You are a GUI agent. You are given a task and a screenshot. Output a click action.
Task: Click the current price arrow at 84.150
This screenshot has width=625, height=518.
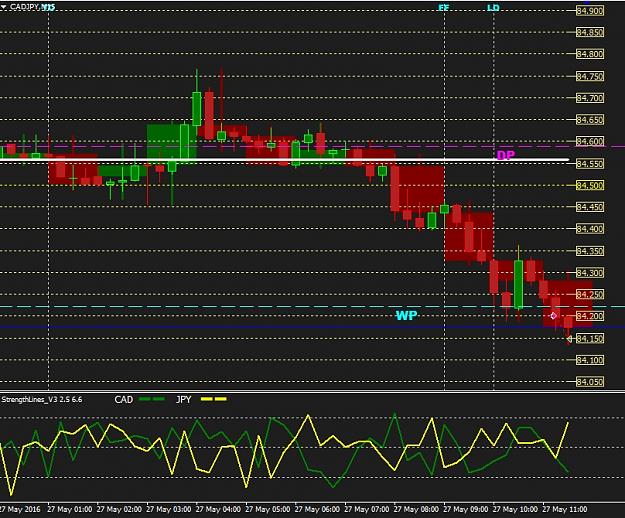pyautogui.click(x=569, y=339)
